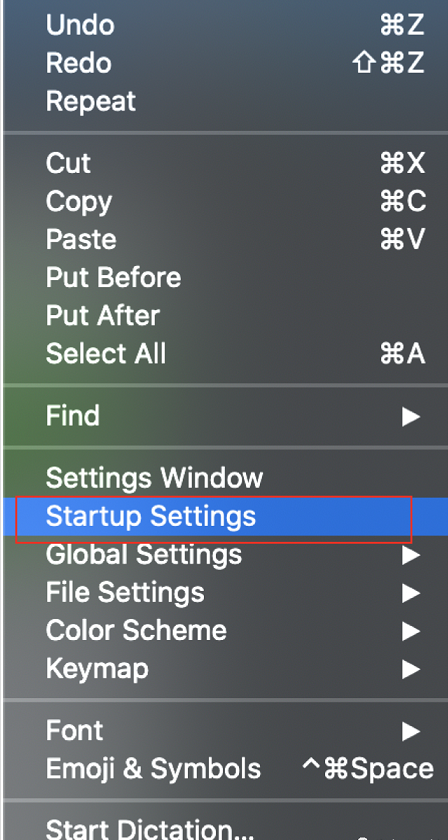The image size is (448, 840).
Task: Click the Paste menu entry
Action: [x=225, y=239]
